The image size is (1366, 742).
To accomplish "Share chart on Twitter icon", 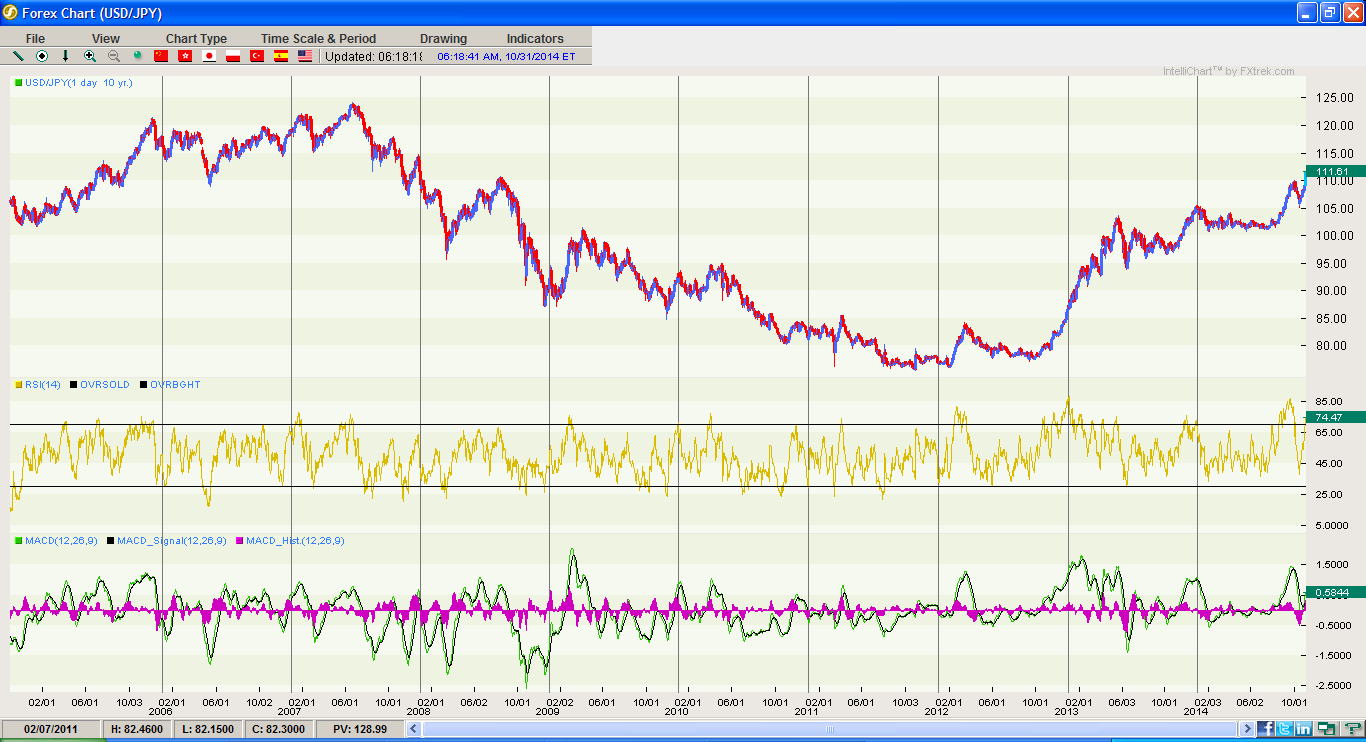I will tap(1283, 729).
